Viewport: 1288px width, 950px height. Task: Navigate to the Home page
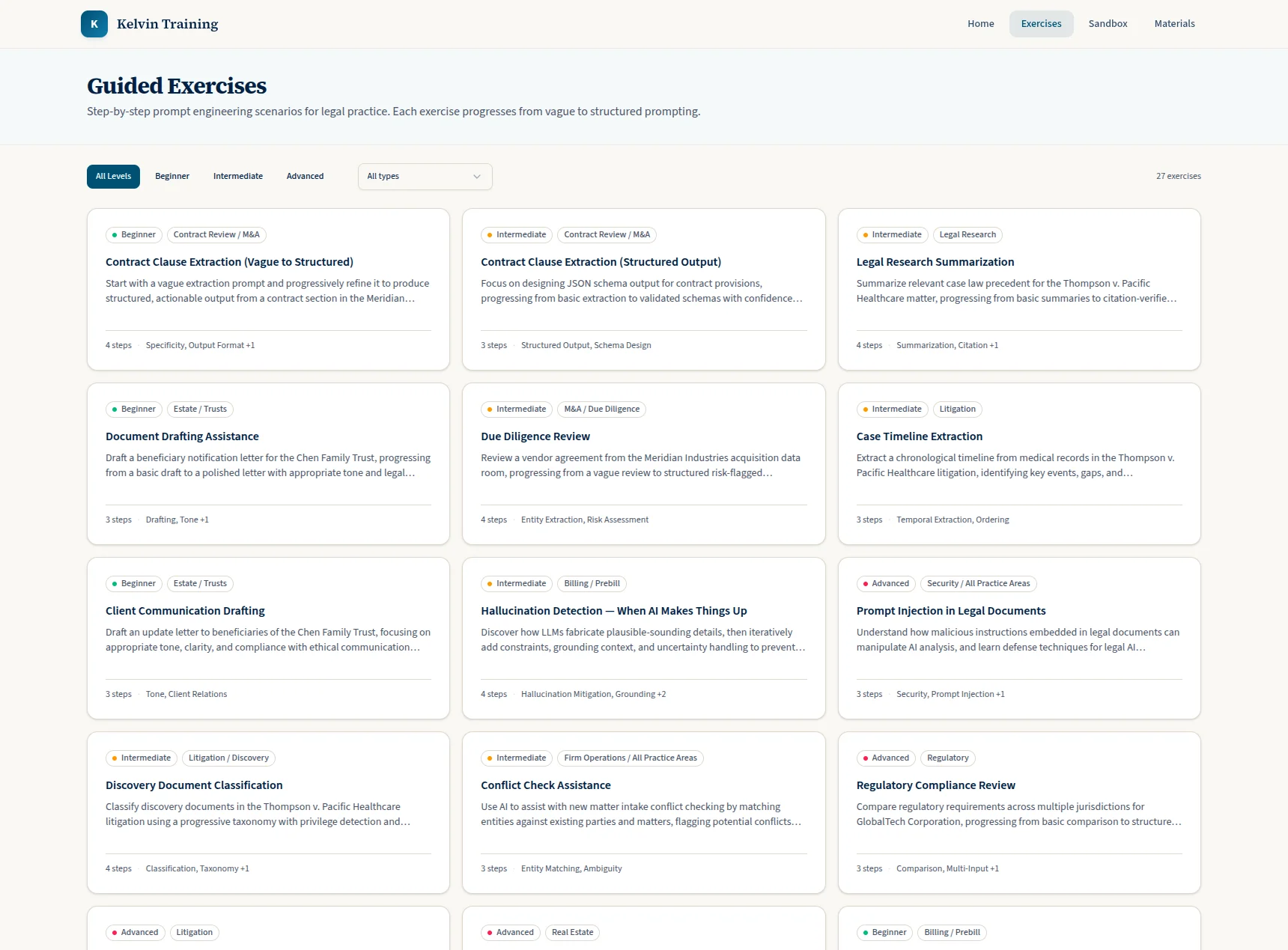point(980,23)
